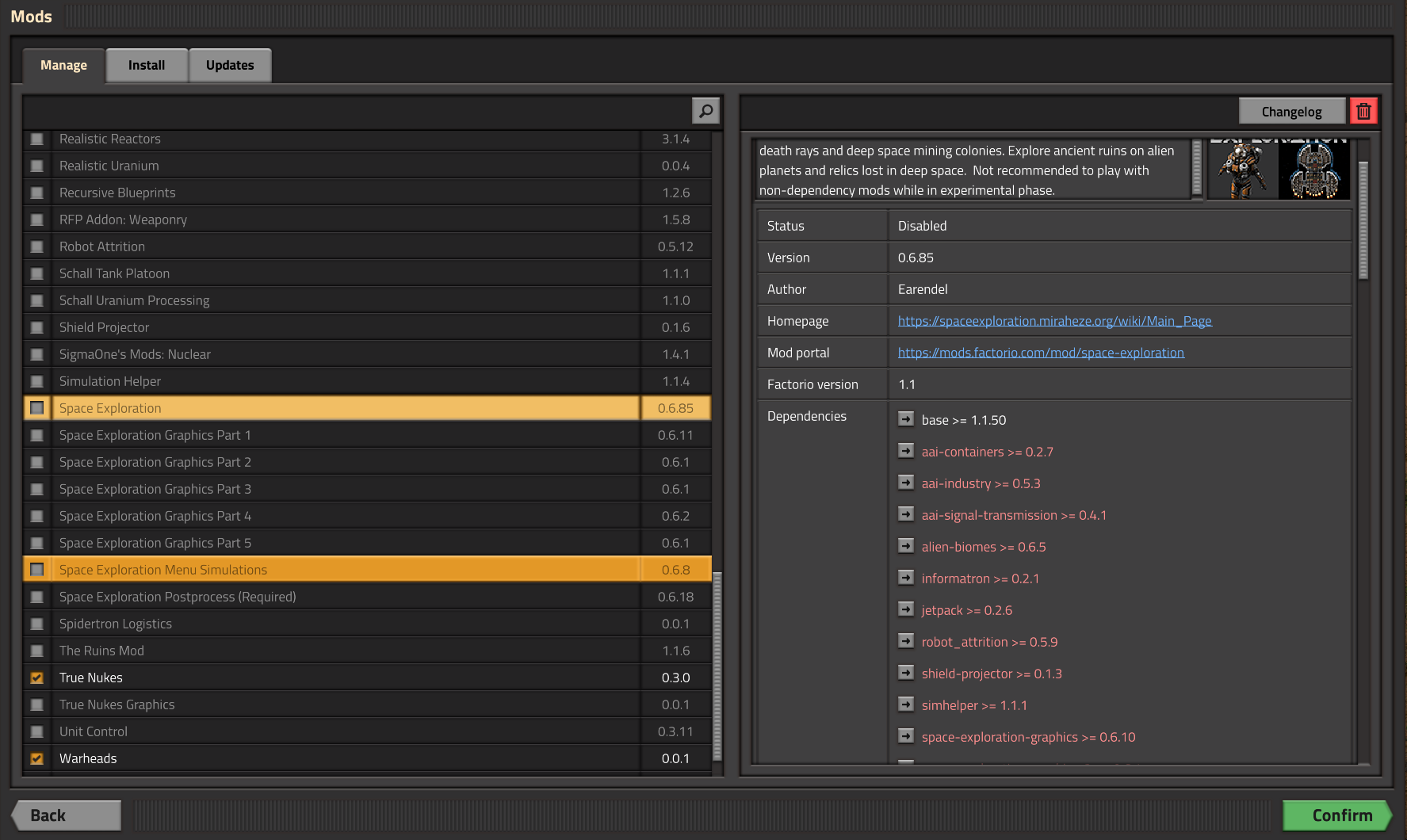Open the Changelog
Screen dimensions: 1407x840
(1291, 112)
